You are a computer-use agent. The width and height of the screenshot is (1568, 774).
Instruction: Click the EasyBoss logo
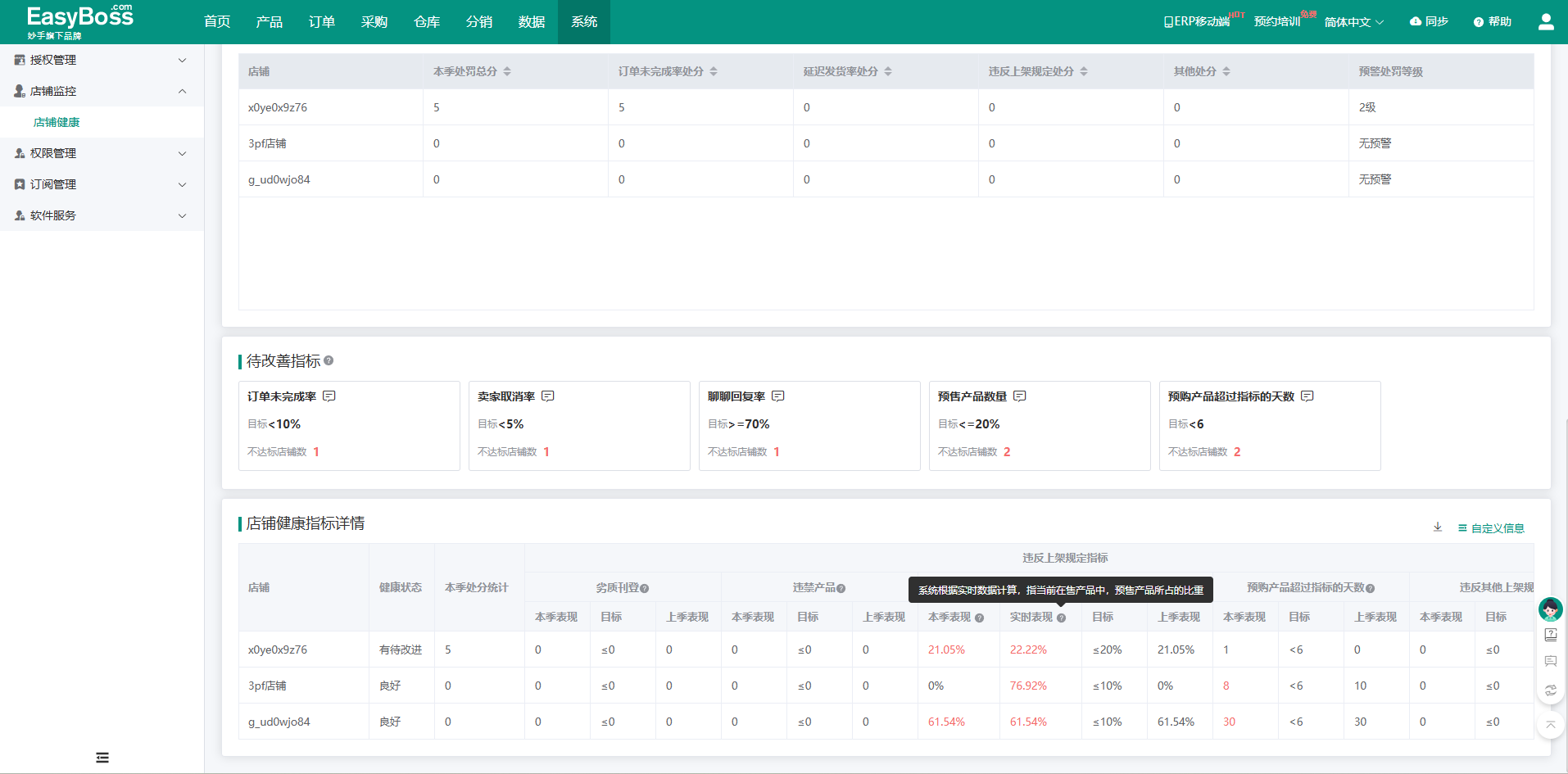pos(79,21)
